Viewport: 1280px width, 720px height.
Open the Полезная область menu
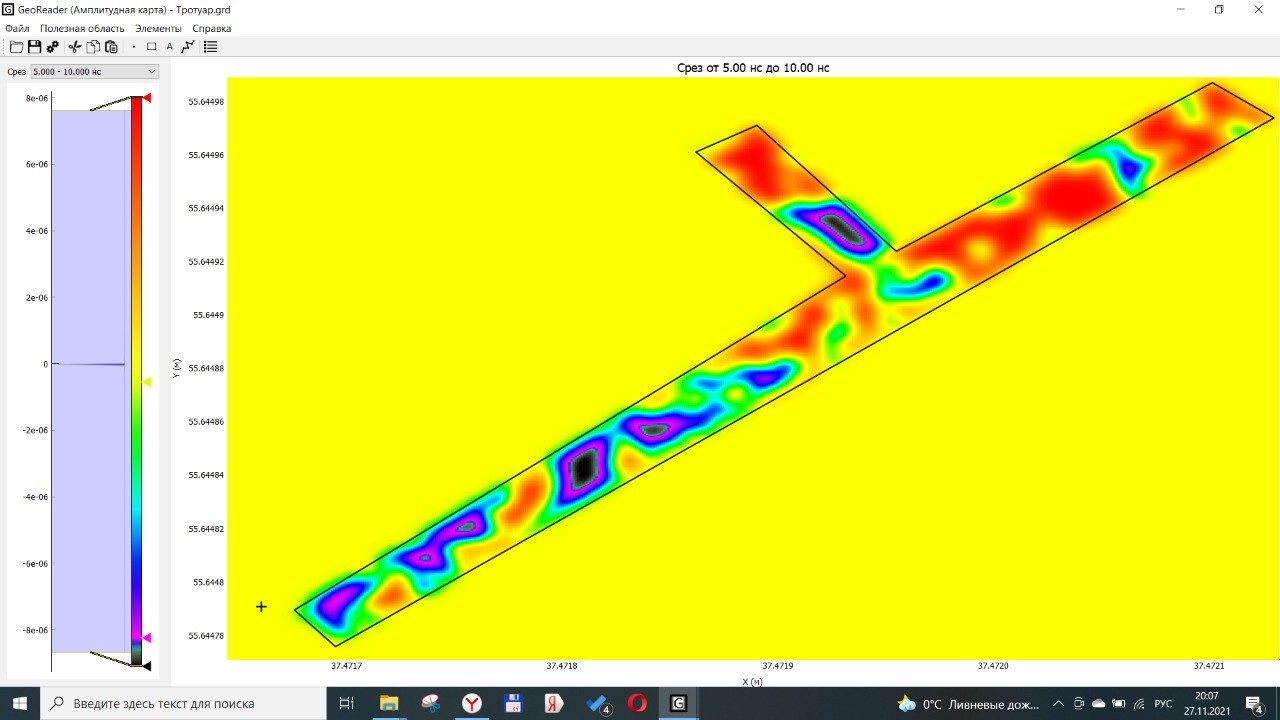point(82,29)
